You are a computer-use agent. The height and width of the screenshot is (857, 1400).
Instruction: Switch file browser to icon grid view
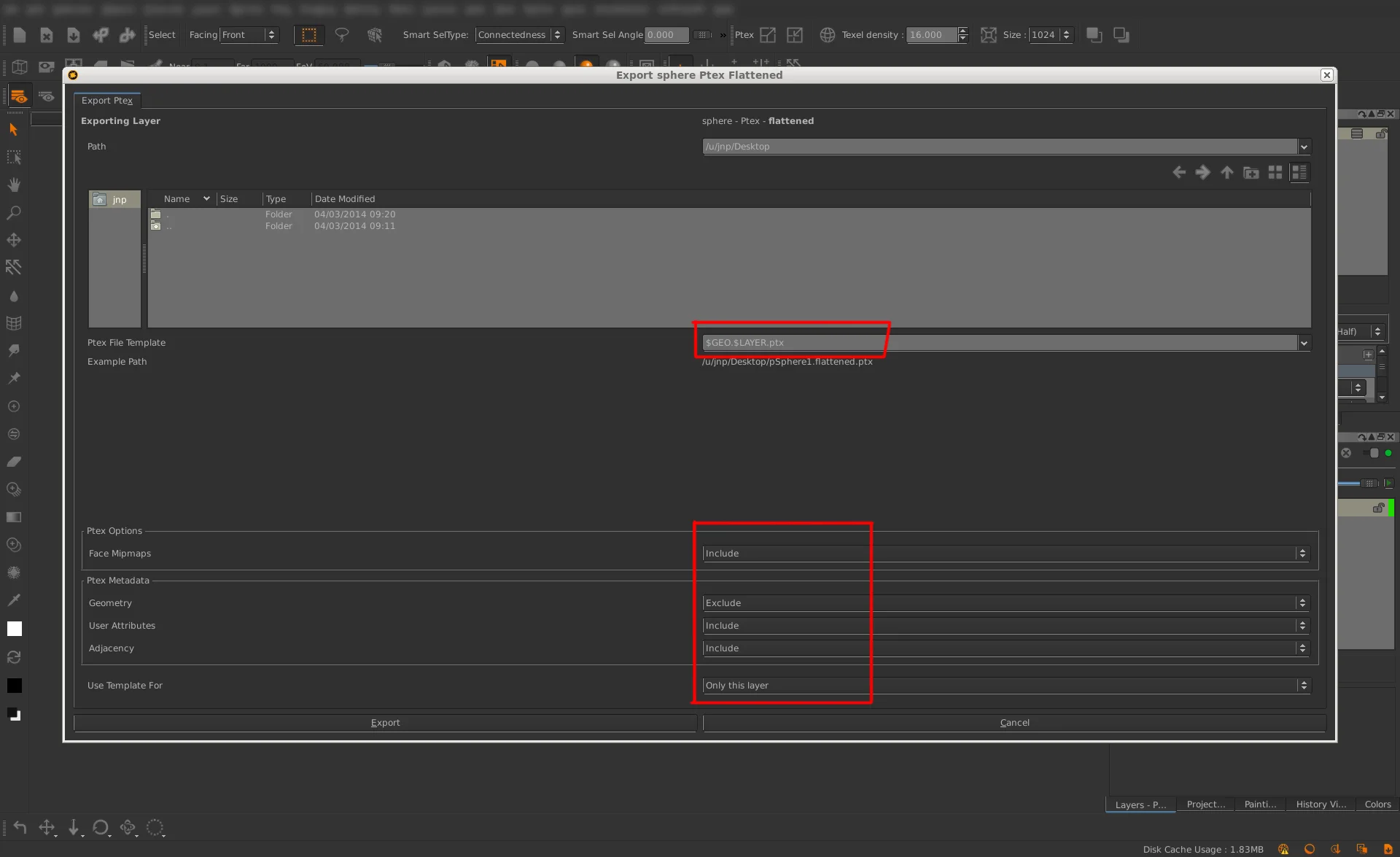1275,173
